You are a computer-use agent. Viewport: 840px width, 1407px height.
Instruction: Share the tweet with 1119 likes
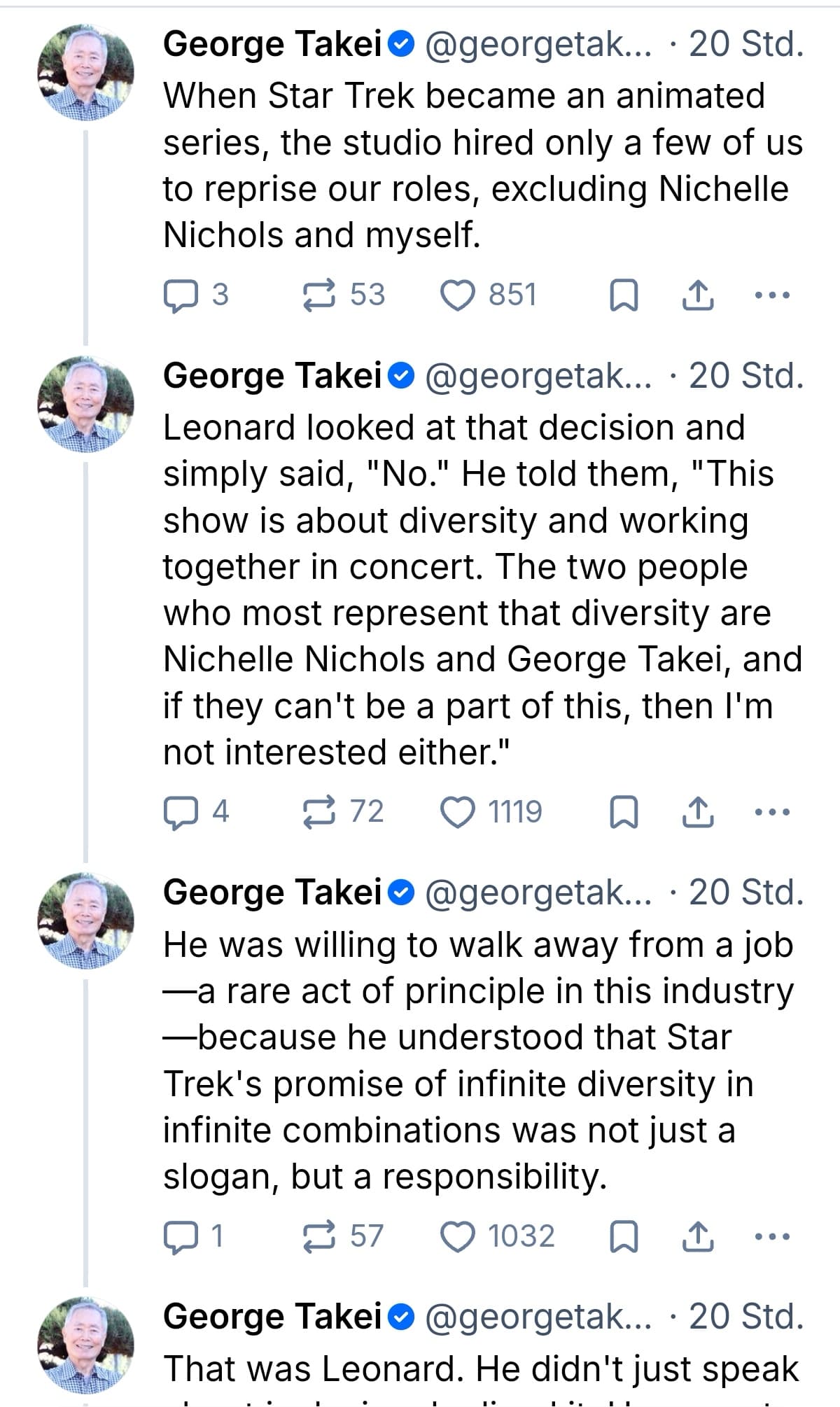[697, 812]
